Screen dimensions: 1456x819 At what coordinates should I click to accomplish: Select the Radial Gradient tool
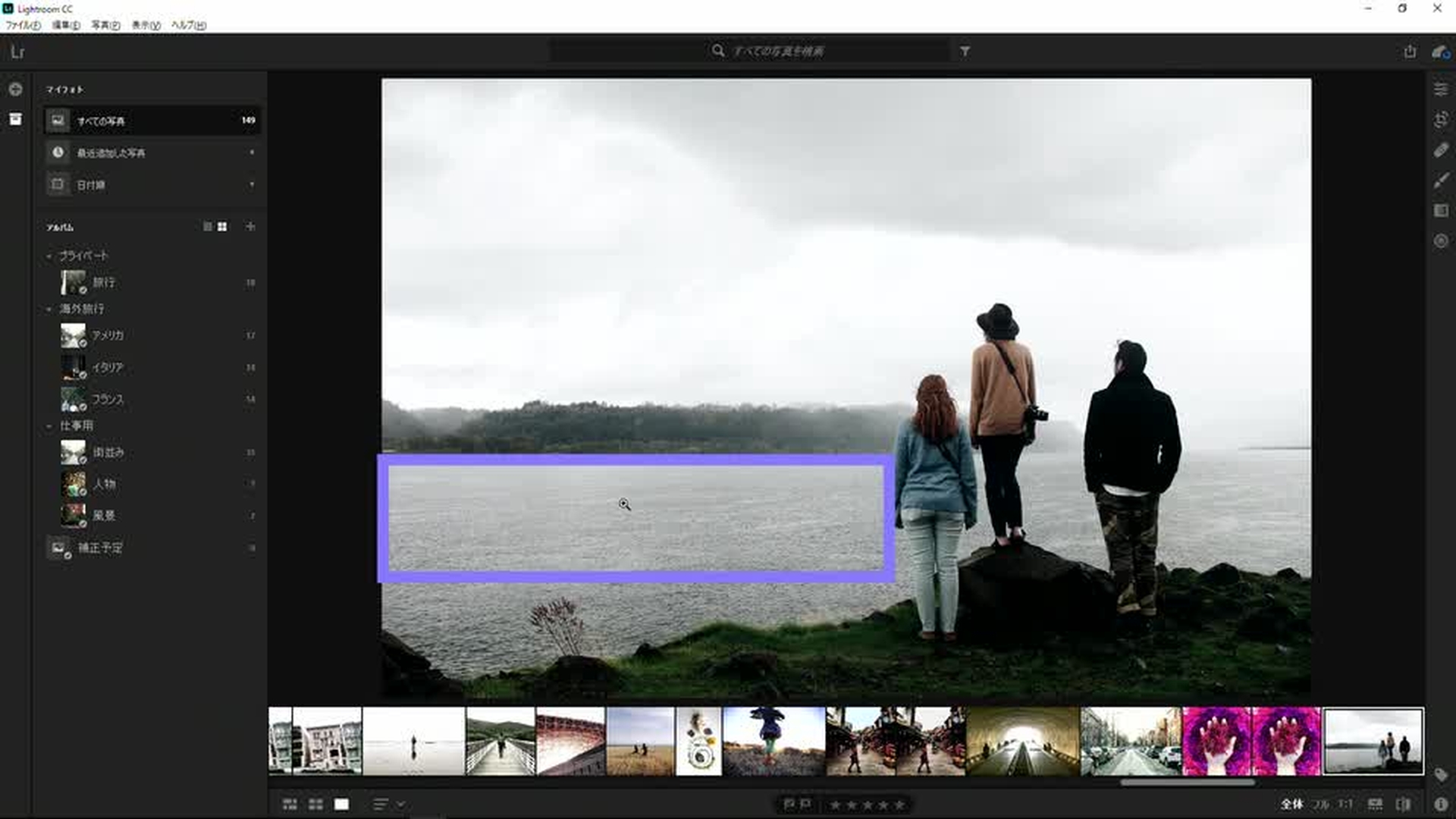click(x=1441, y=241)
